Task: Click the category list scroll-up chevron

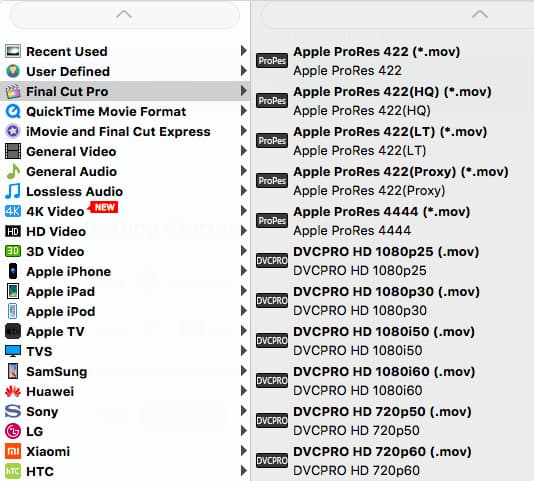Action: 124,15
